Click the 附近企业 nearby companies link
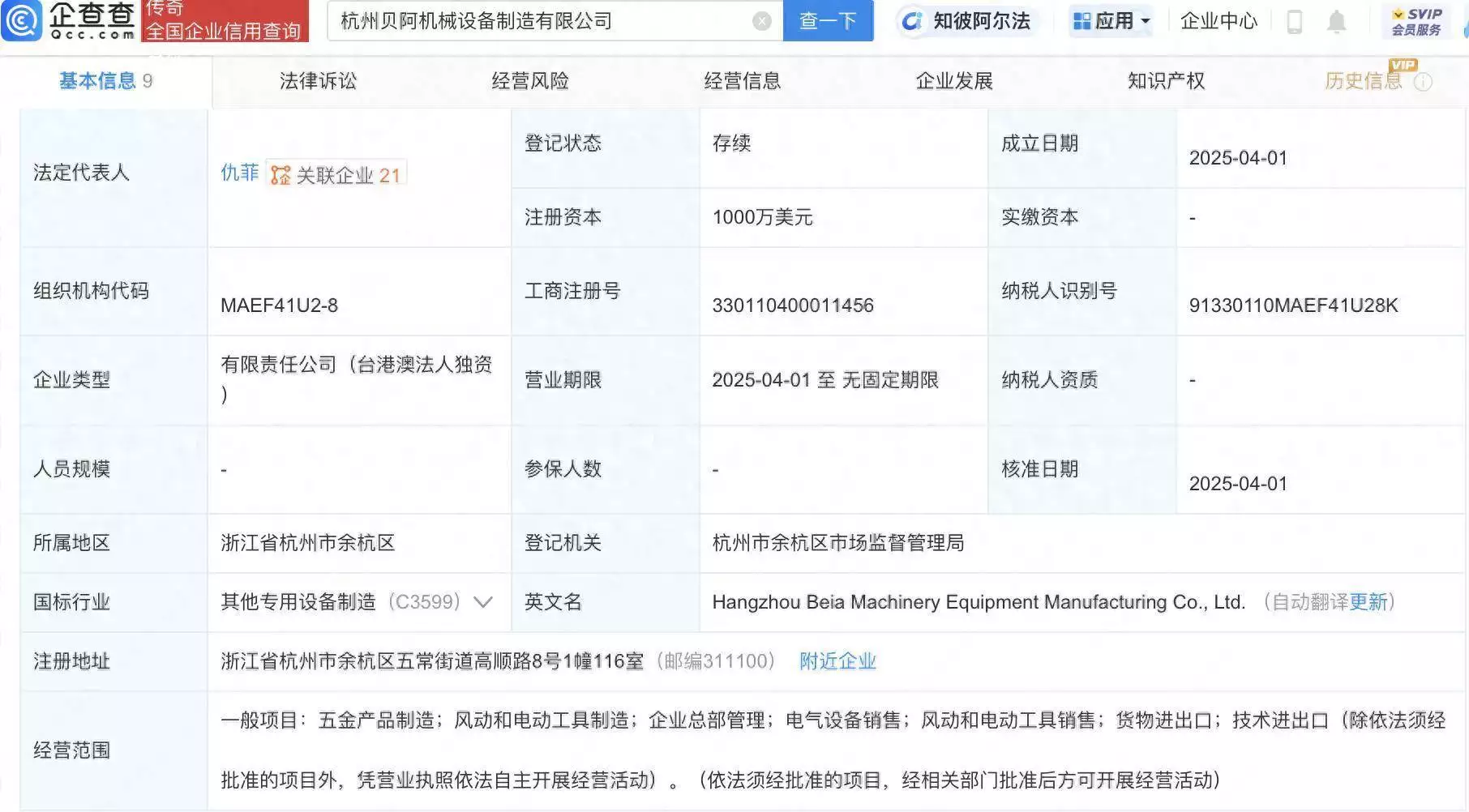 pyautogui.click(x=837, y=661)
